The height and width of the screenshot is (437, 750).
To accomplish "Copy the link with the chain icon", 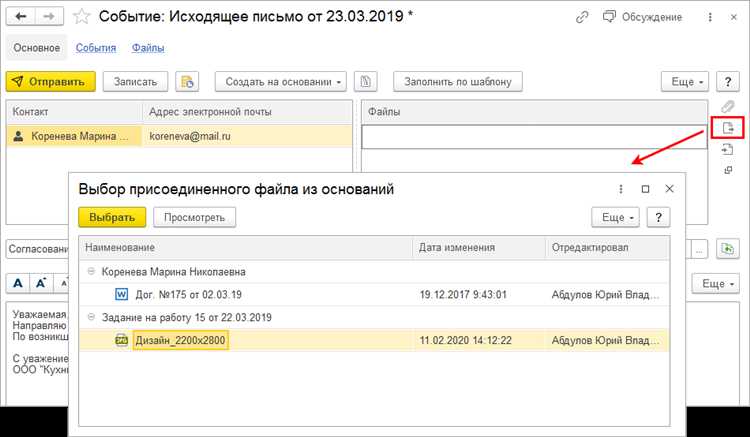I will 582,17.
